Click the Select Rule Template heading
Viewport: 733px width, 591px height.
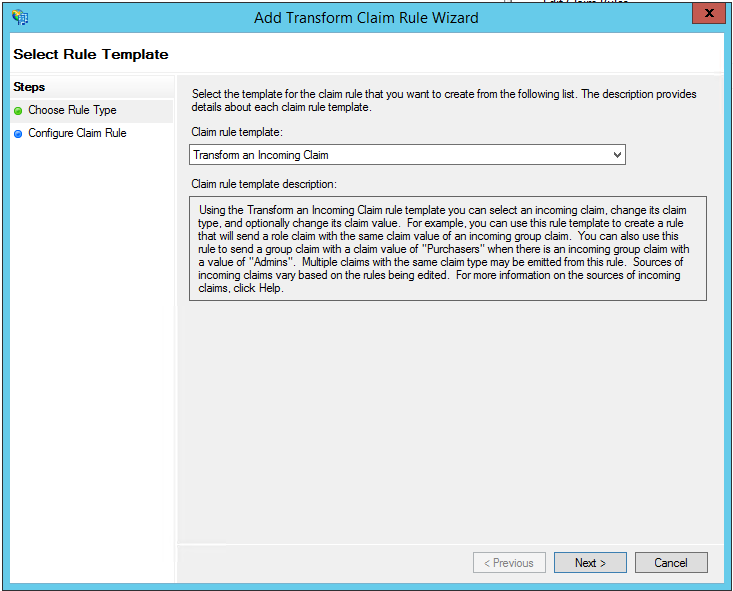click(91, 54)
